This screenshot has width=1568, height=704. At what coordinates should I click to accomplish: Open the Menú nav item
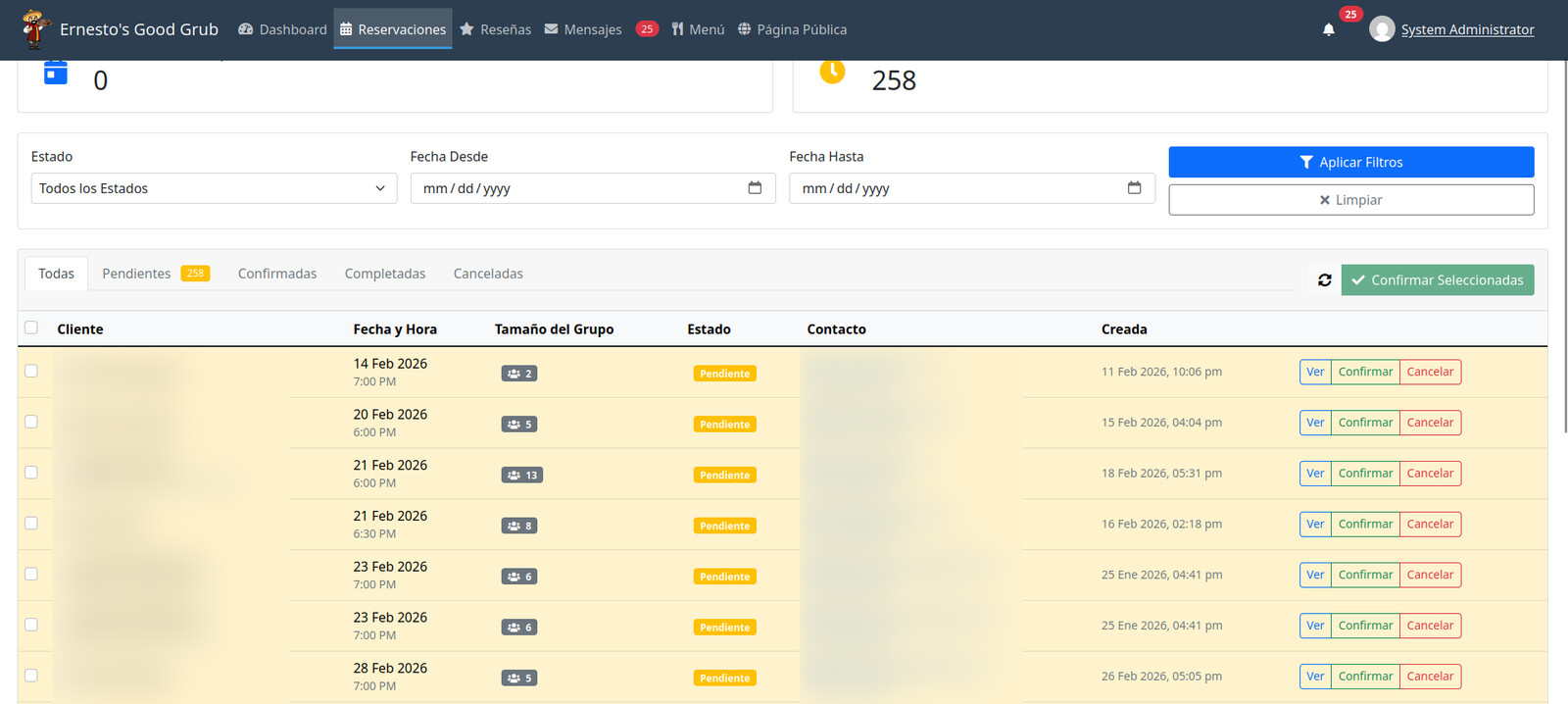[698, 29]
